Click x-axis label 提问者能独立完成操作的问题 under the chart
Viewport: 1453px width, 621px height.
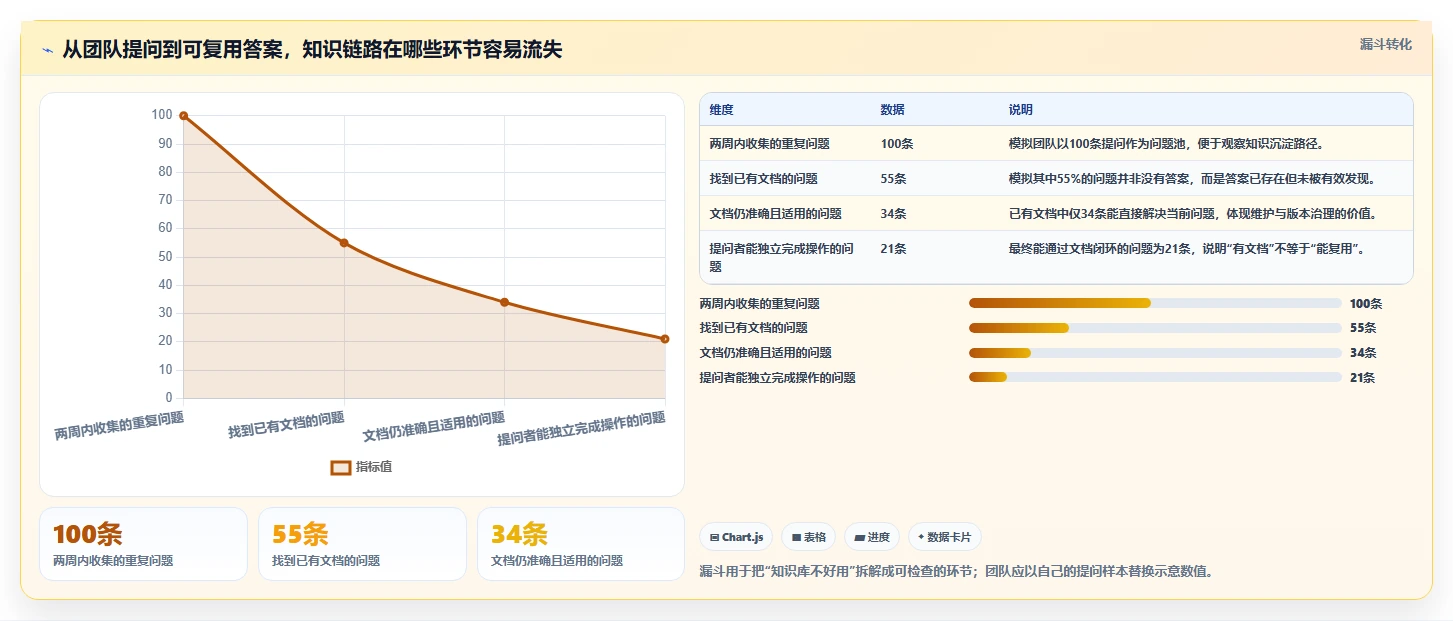pyautogui.click(x=581, y=428)
